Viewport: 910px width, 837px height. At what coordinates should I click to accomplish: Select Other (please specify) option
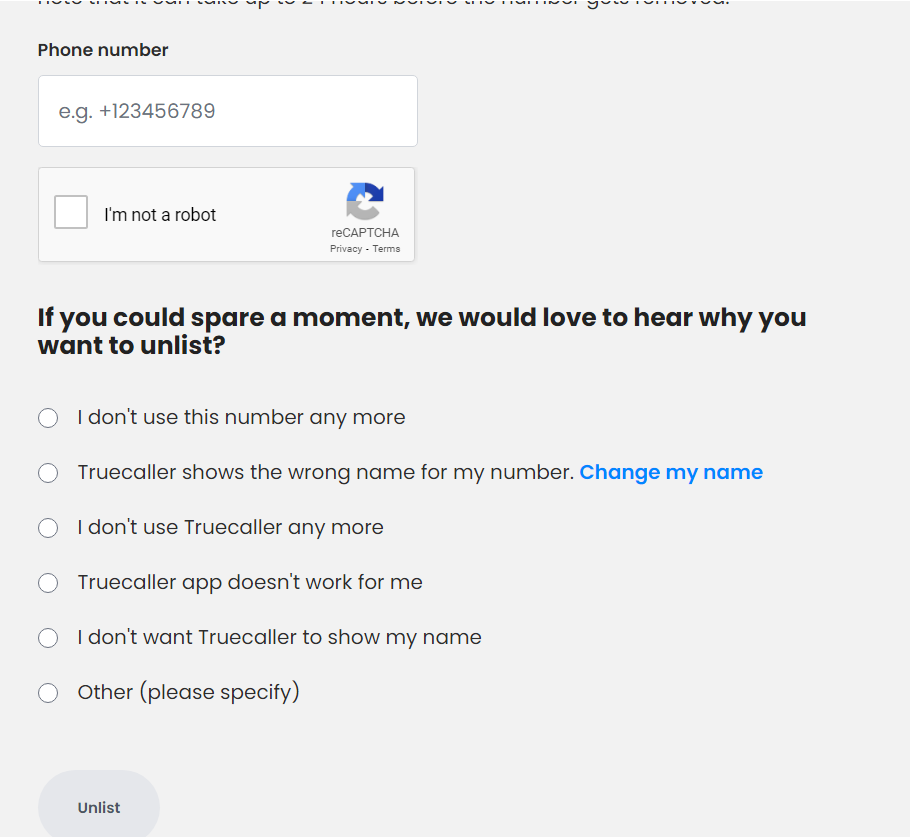point(48,693)
